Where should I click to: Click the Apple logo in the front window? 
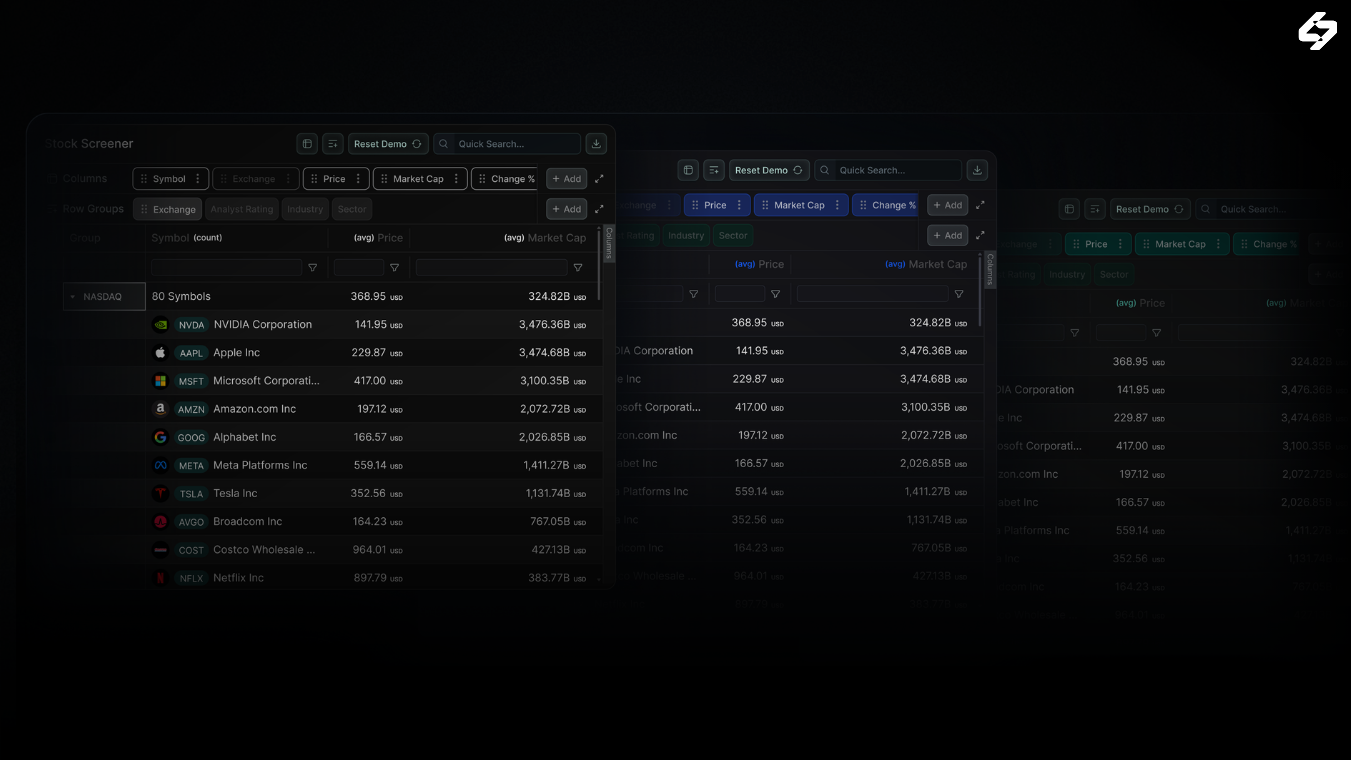[x=160, y=353]
